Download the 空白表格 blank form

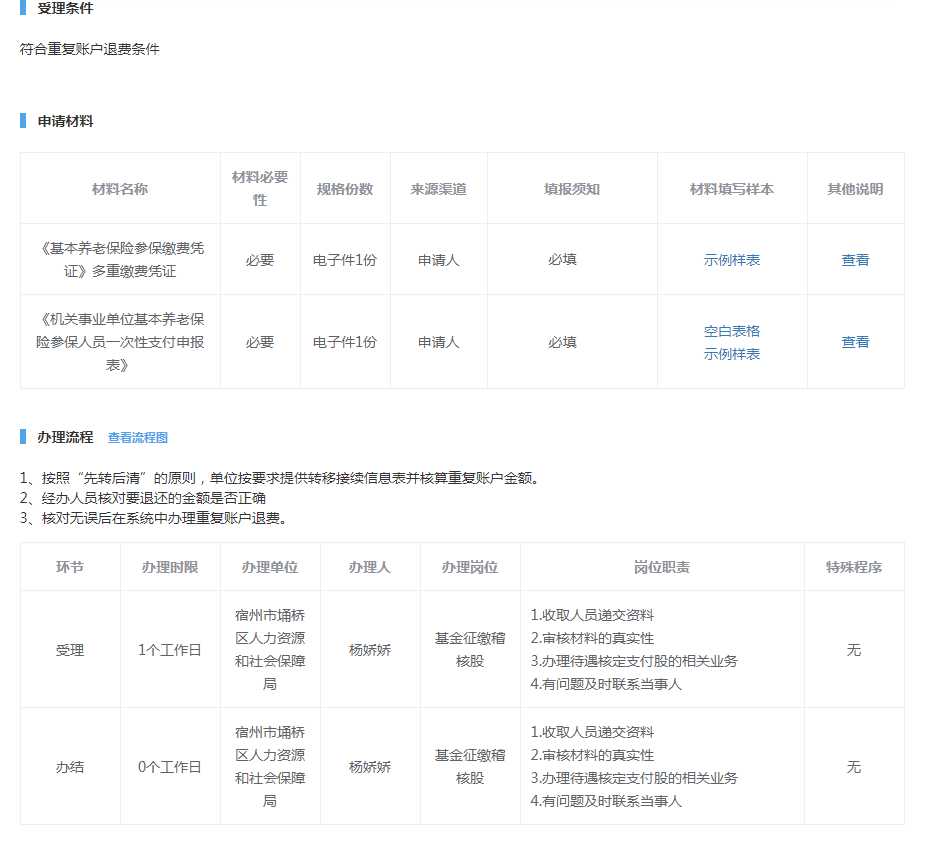click(731, 331)
